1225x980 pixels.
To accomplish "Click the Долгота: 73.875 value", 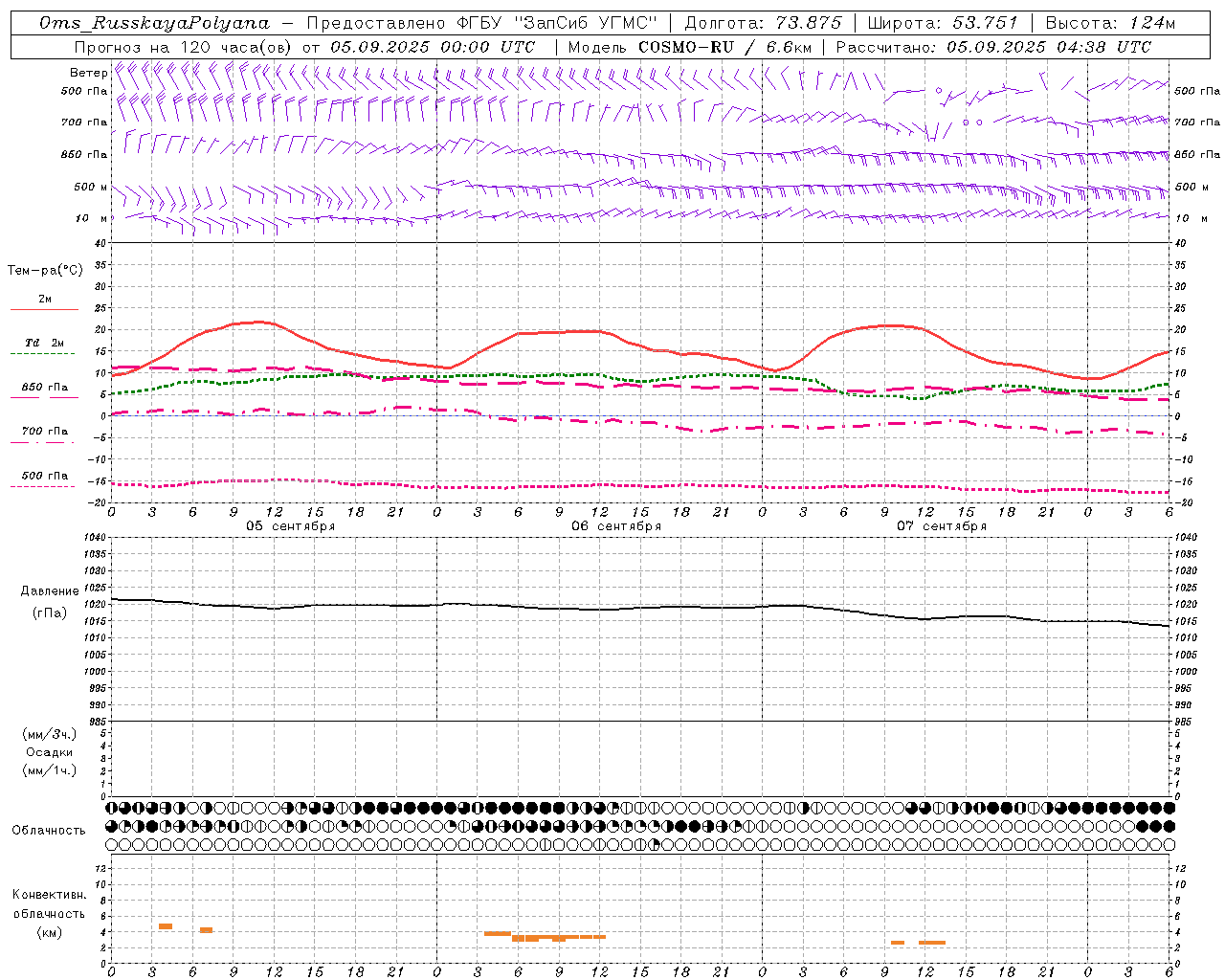I will click(764, 23).
